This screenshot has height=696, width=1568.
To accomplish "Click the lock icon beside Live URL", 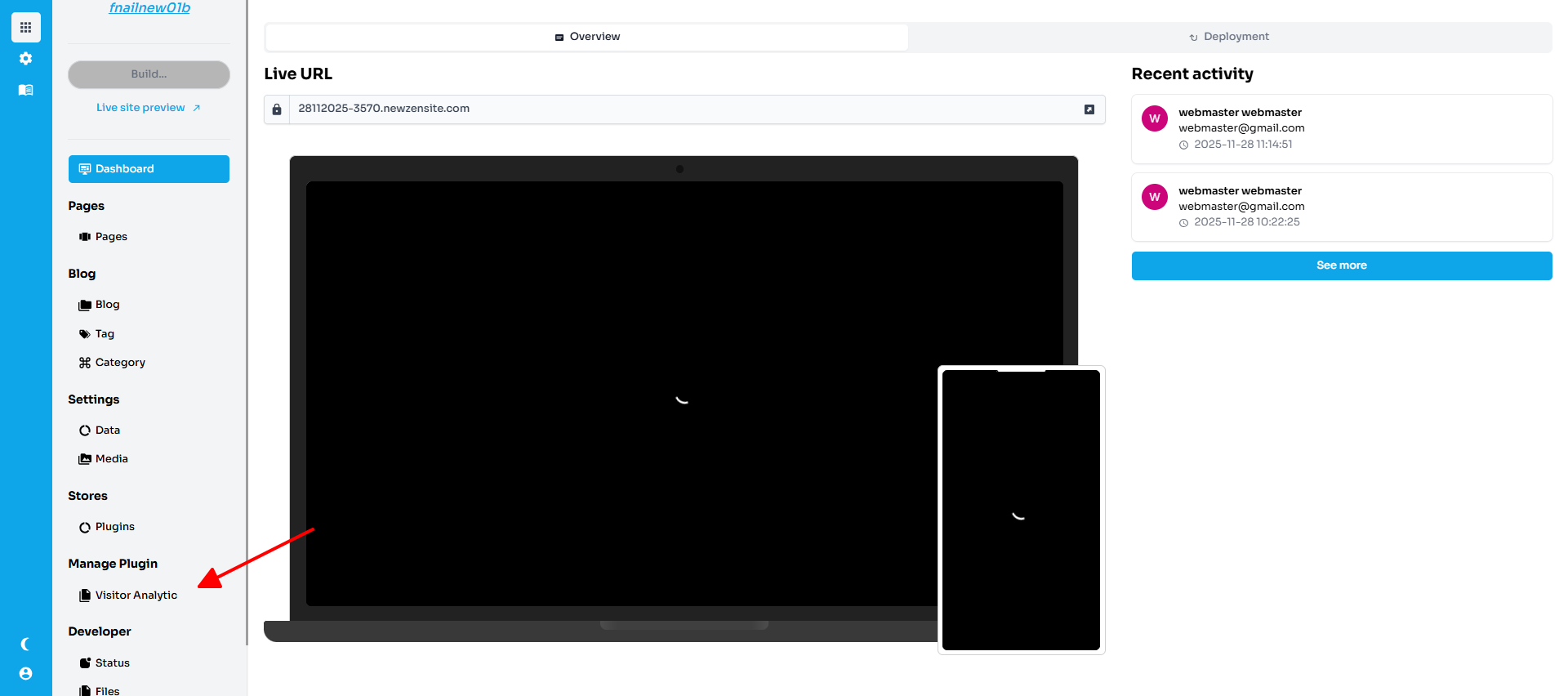I will (277, 109).
